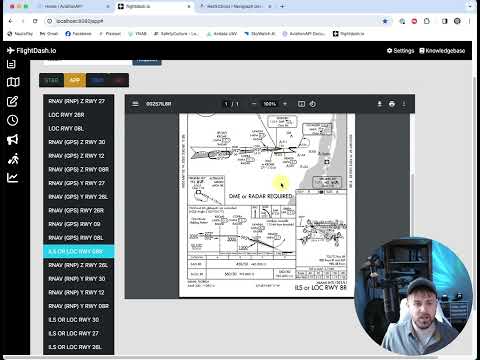Select RNAV (GPS) RWY 26R chart
The image size is (480, 360).
point(79,210)
